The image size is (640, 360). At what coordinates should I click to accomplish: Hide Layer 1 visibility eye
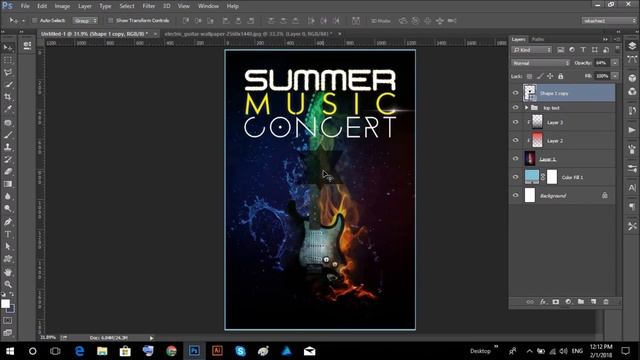[x=516, y=159]
